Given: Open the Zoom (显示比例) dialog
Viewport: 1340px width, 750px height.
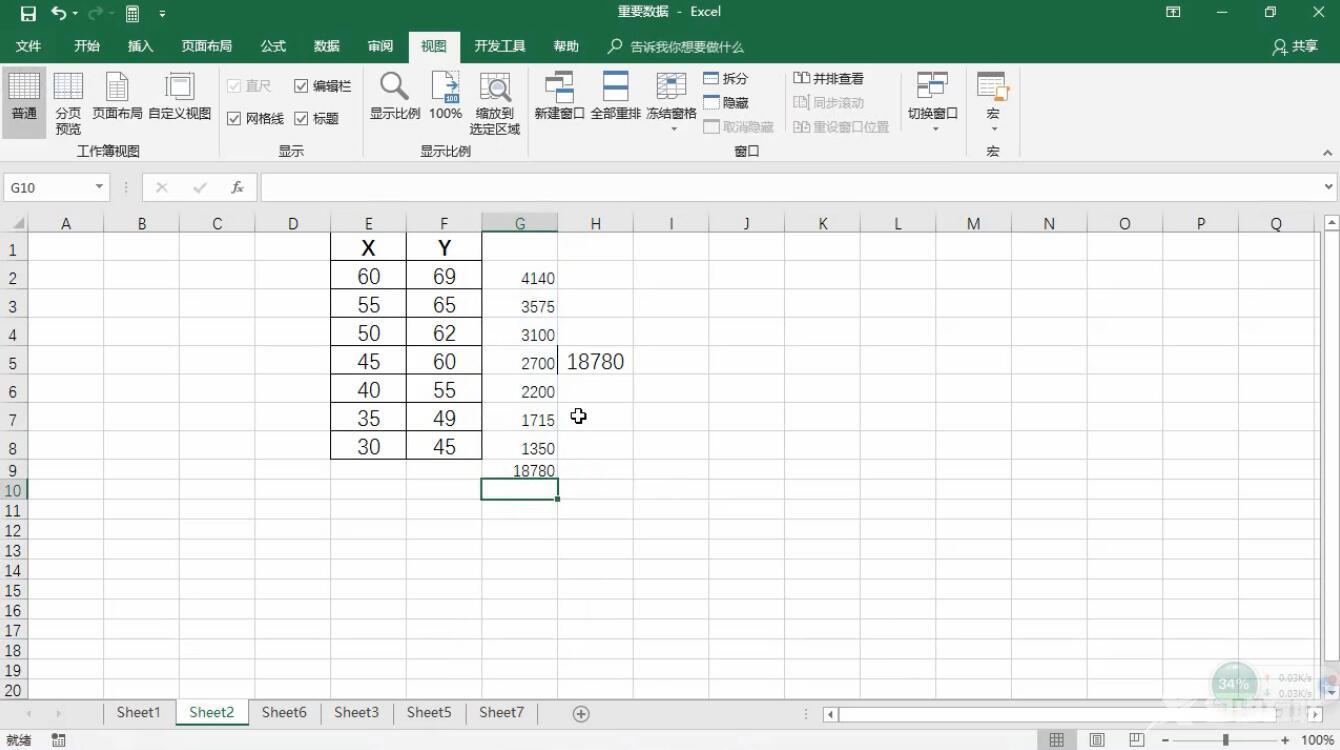Looking at the screenshot, I should [394, 97].
